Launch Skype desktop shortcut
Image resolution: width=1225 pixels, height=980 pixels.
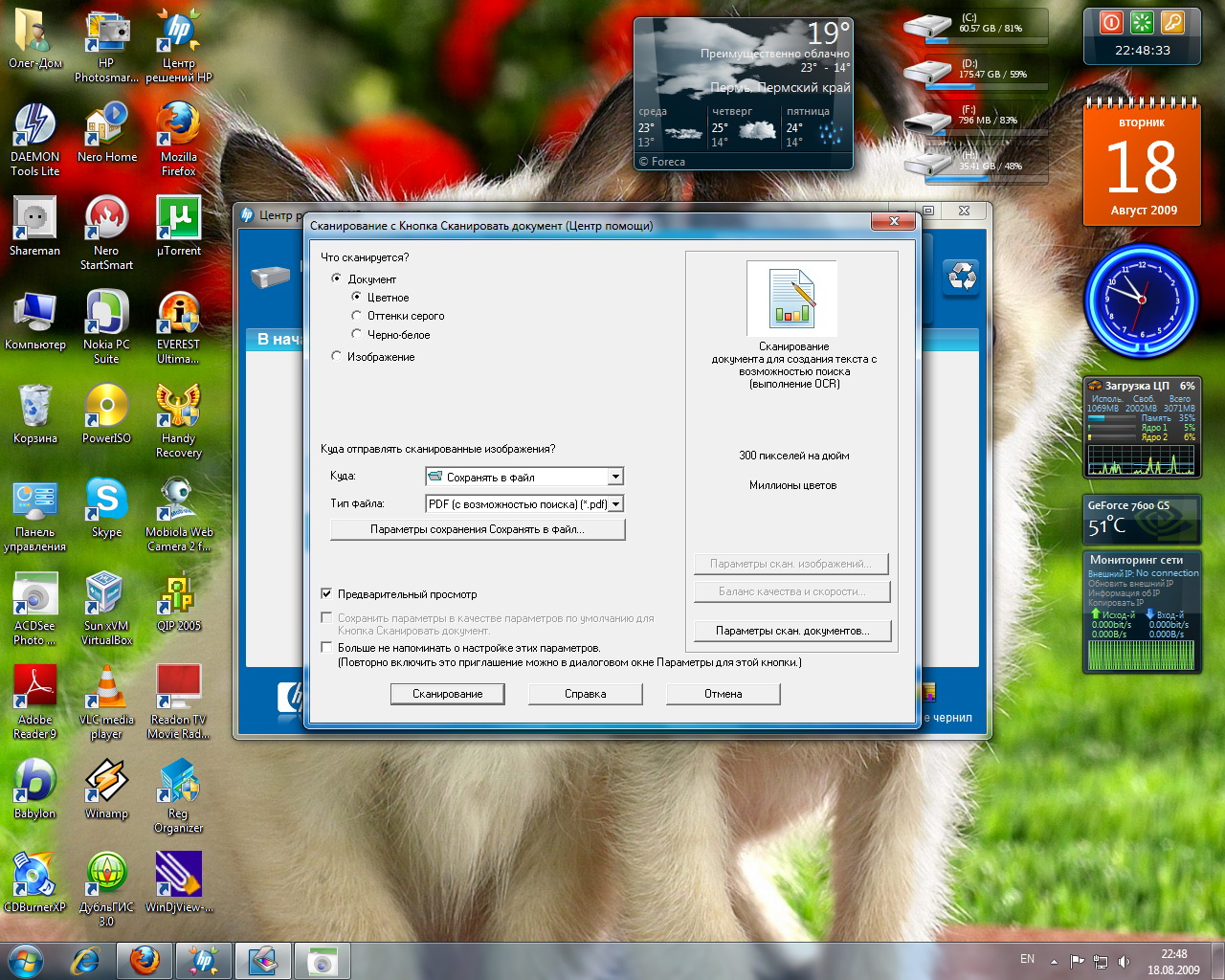tap(106, 509)
